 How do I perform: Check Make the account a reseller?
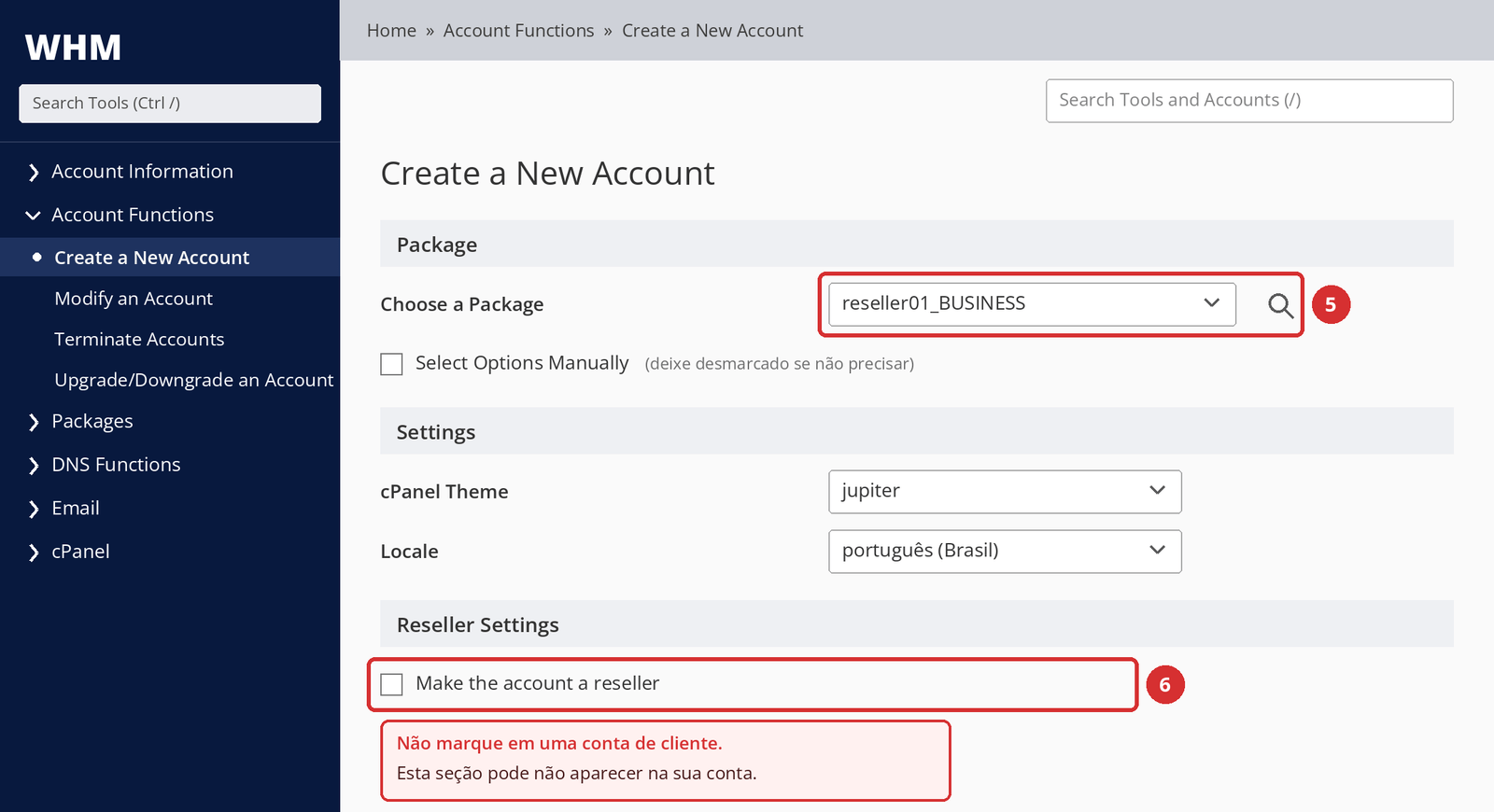(x=391, y=684)
